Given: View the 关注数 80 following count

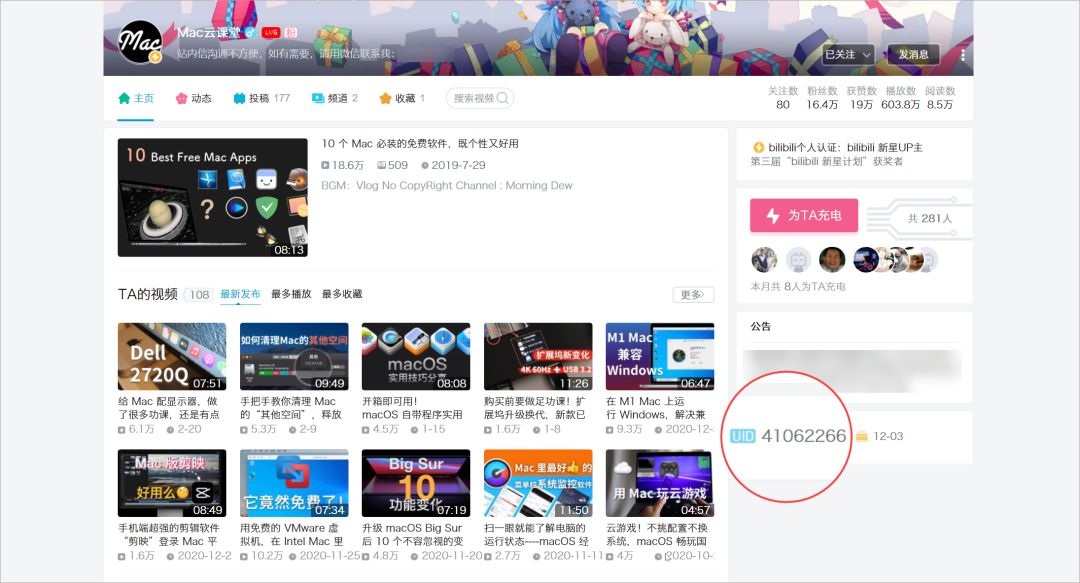Looking at the screenshot, I should pyautogui.click(x=782, y=98).
